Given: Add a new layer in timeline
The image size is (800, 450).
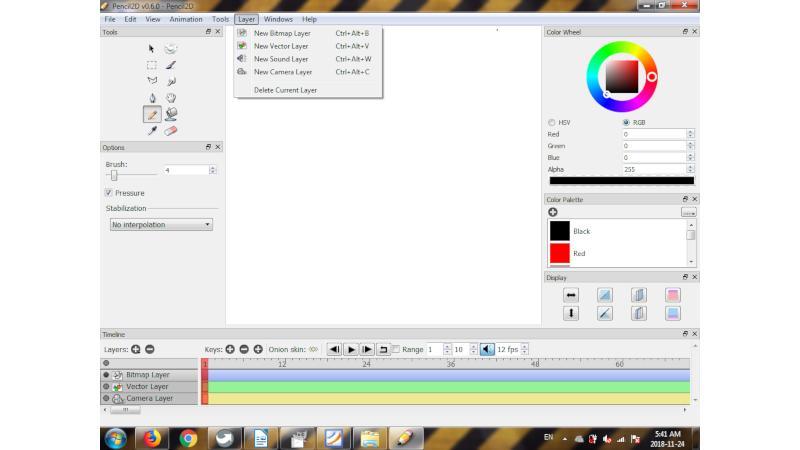Looking at the screenshot, I should 136,349.
